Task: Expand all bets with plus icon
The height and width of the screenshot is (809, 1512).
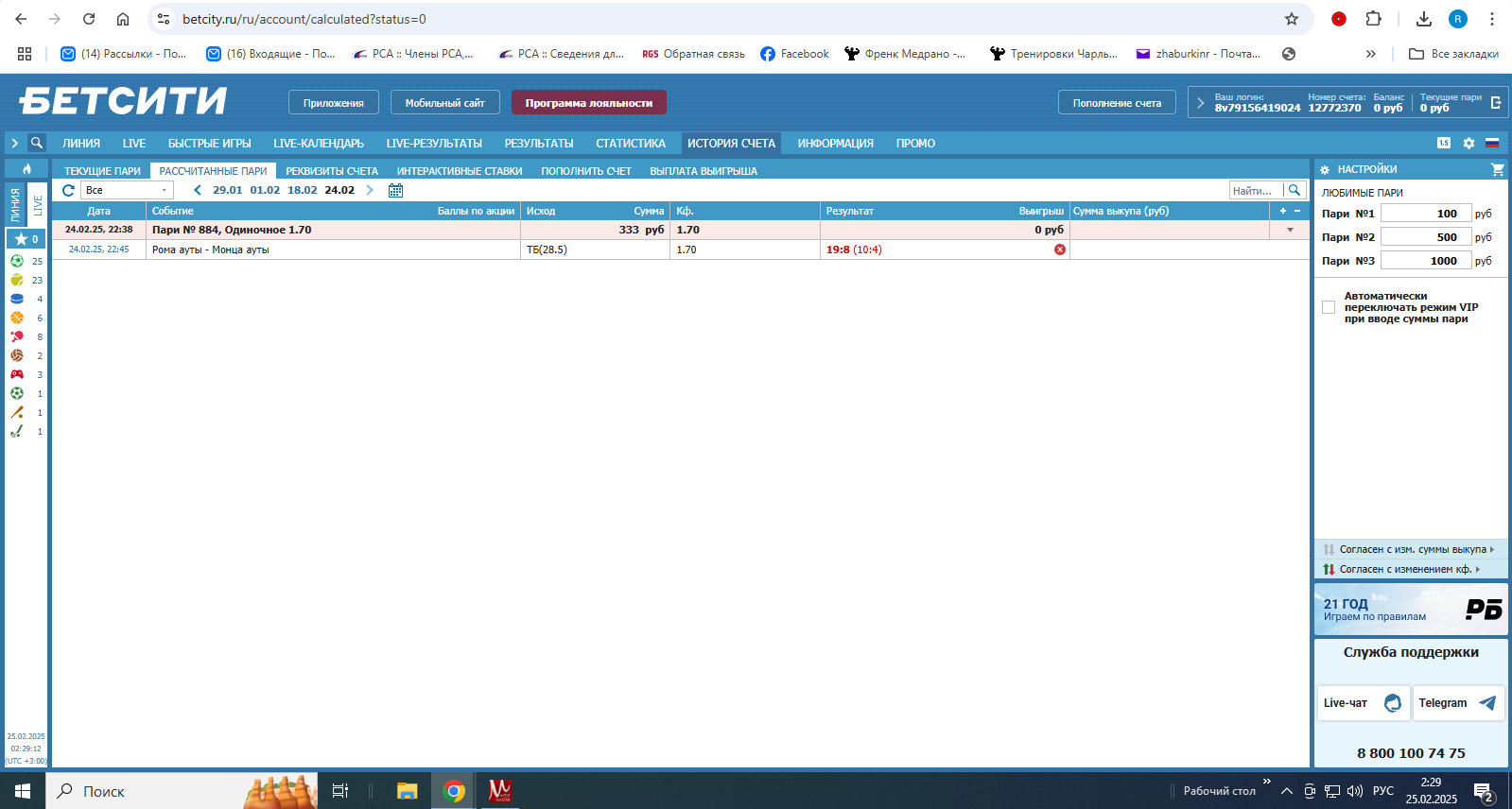Action: point(1283,211)
